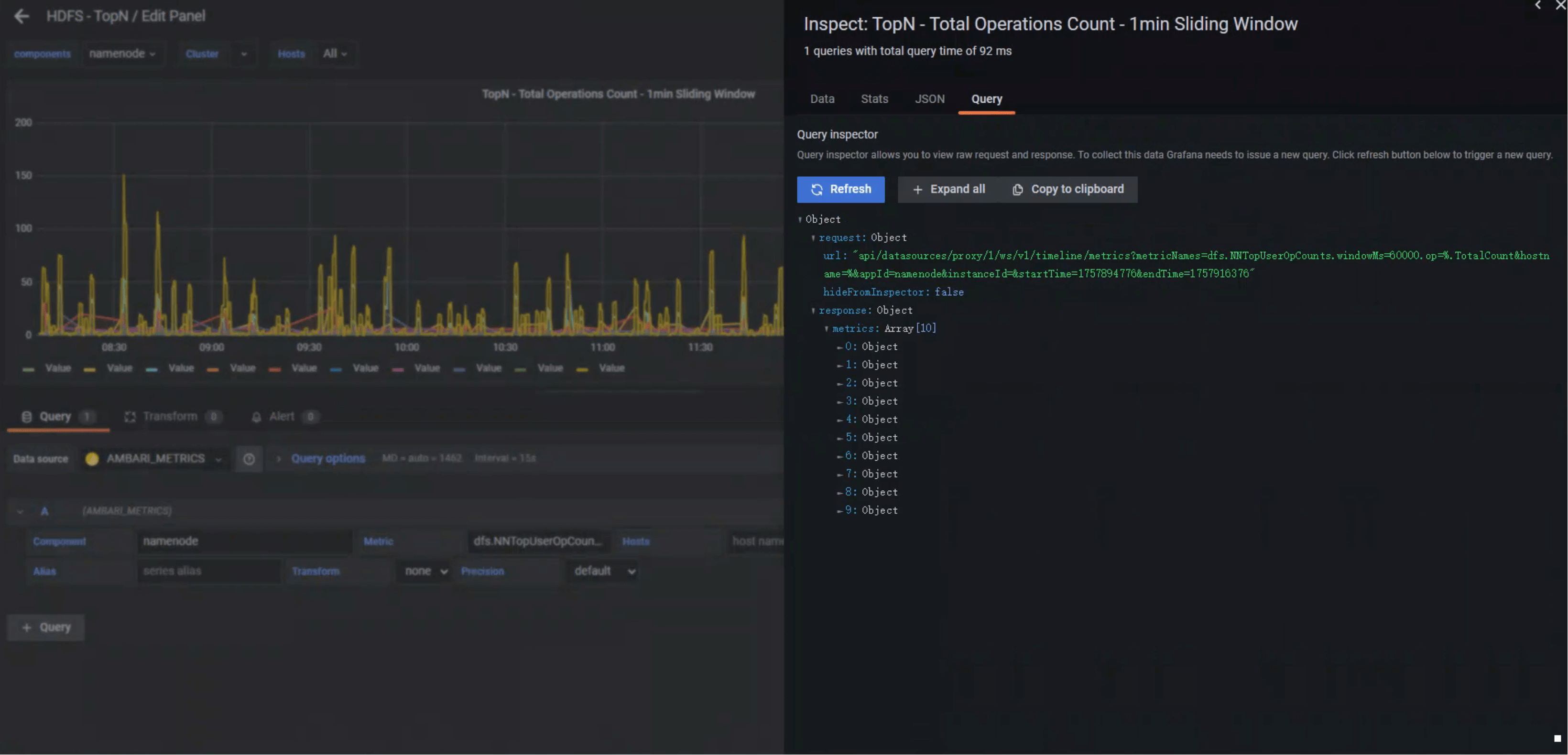
Task: Click Copy to clipboard button
Action: [x=1068, y=189]
